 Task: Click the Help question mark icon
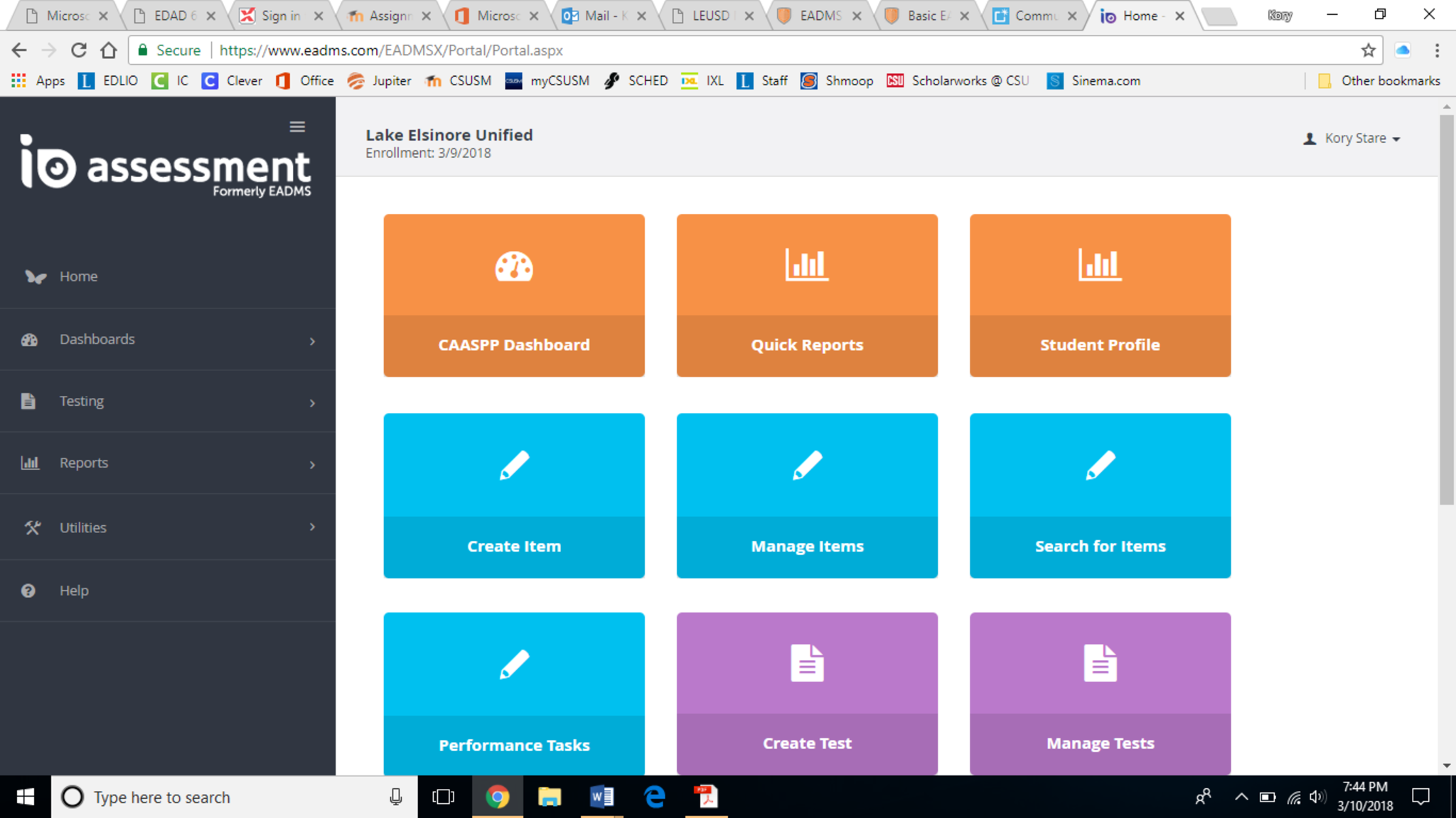pos(28,591)
